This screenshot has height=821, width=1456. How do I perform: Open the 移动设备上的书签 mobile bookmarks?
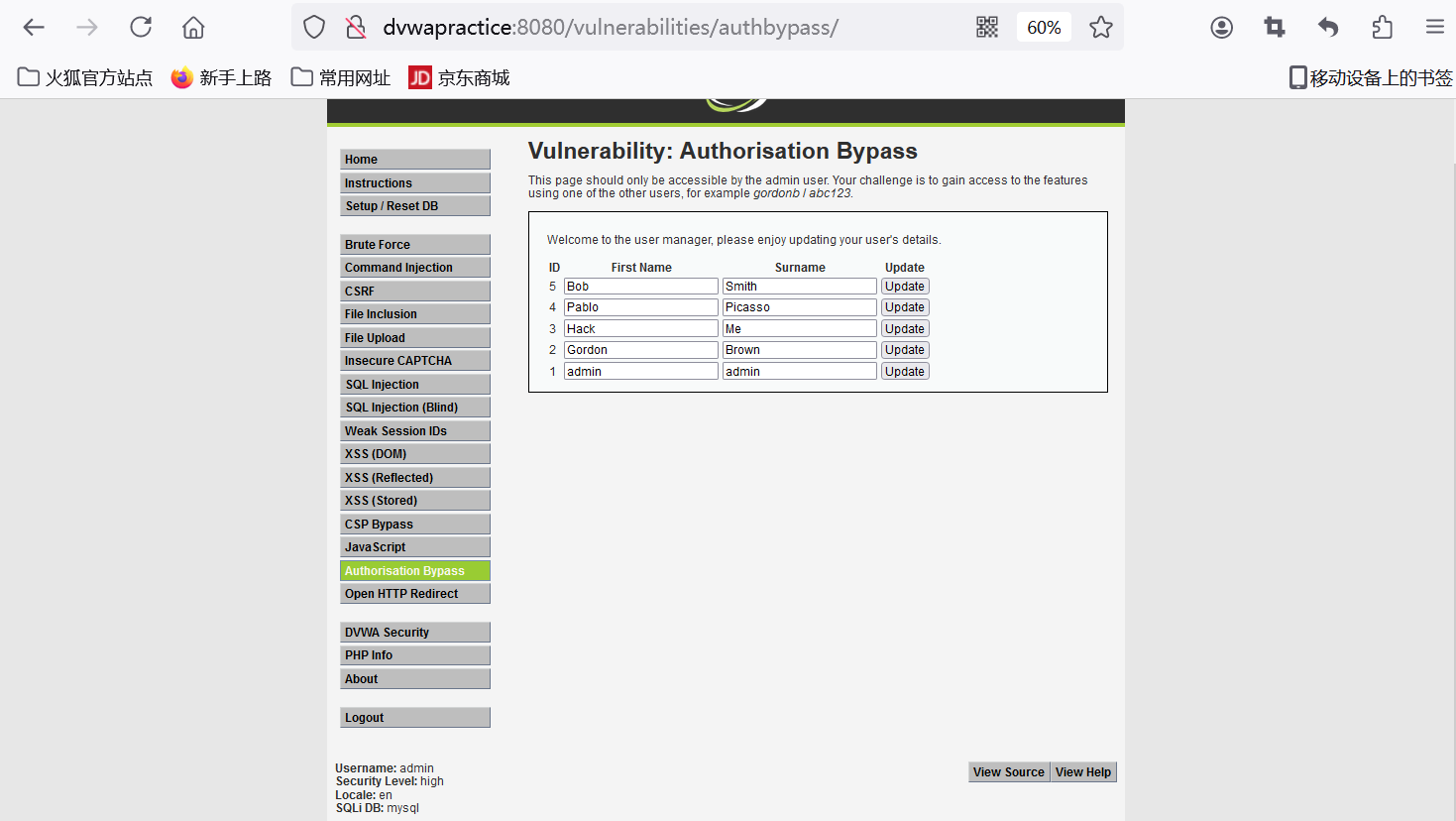(1371, 77)
